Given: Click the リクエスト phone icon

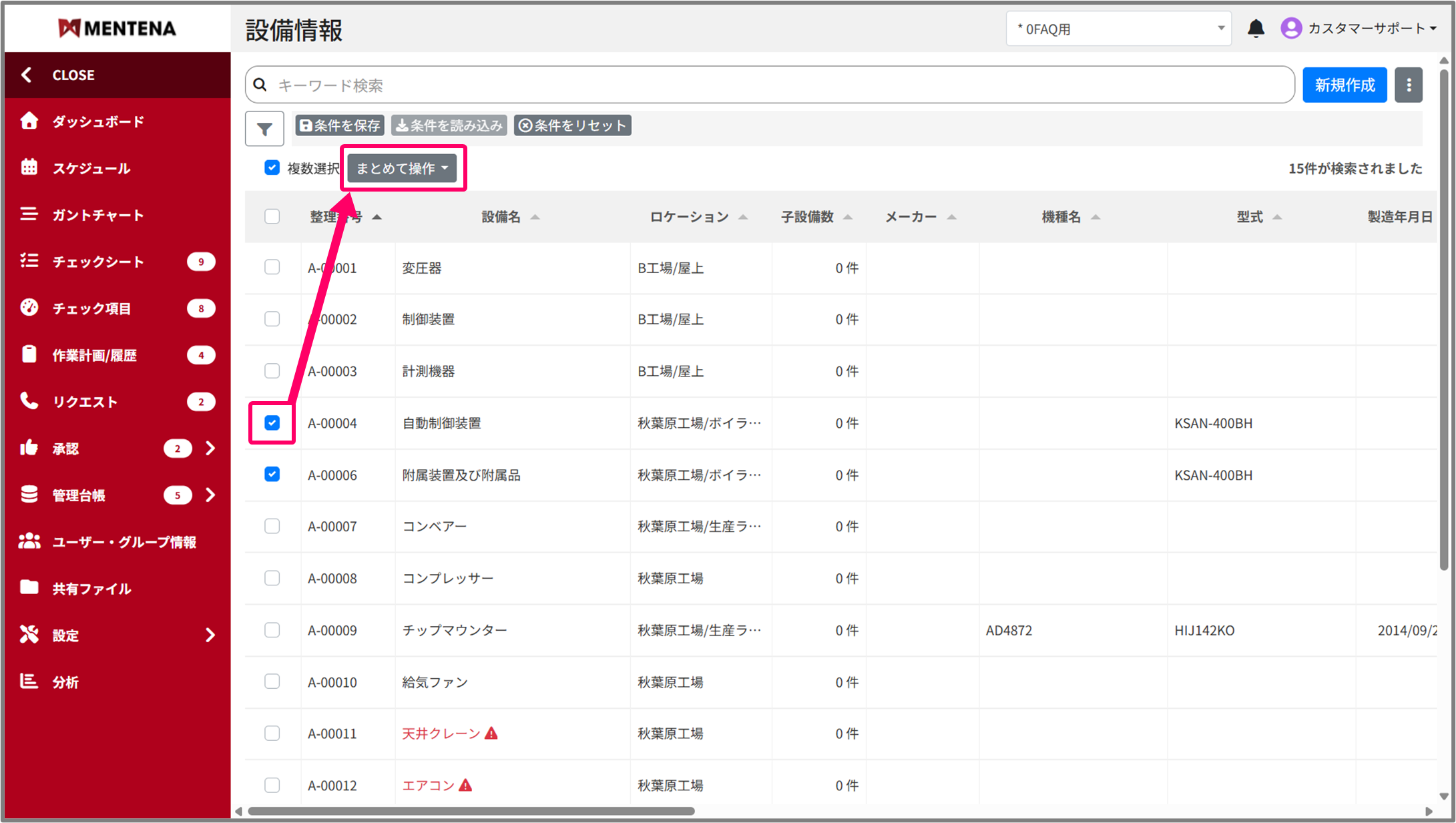Looking at the screenshot, I should [x=29, y=401].
